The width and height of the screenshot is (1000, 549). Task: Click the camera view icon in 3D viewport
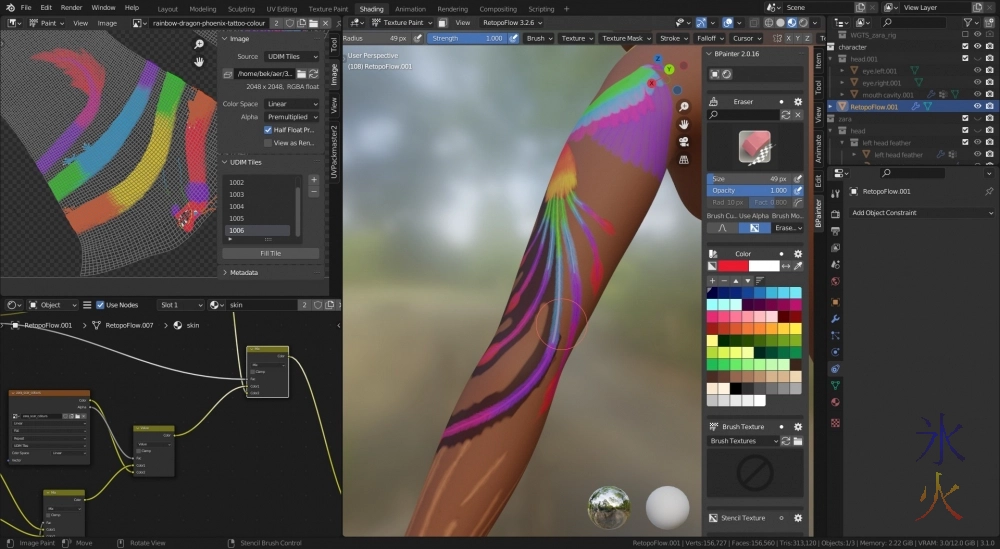[x=683, y=141]
